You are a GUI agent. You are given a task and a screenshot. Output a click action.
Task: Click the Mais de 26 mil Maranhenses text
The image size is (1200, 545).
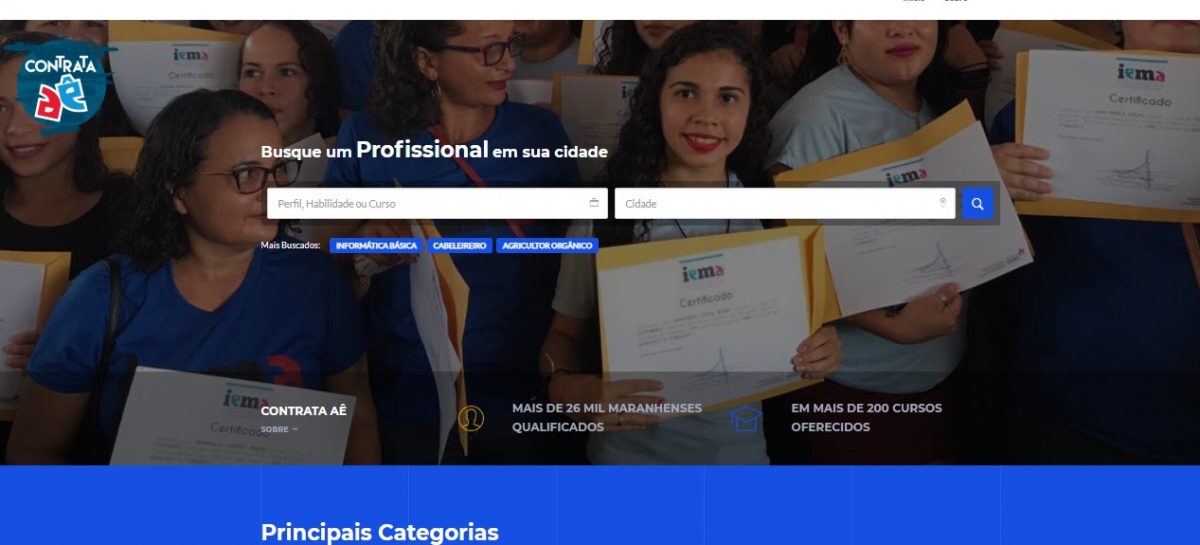click(x=607, y=417)
